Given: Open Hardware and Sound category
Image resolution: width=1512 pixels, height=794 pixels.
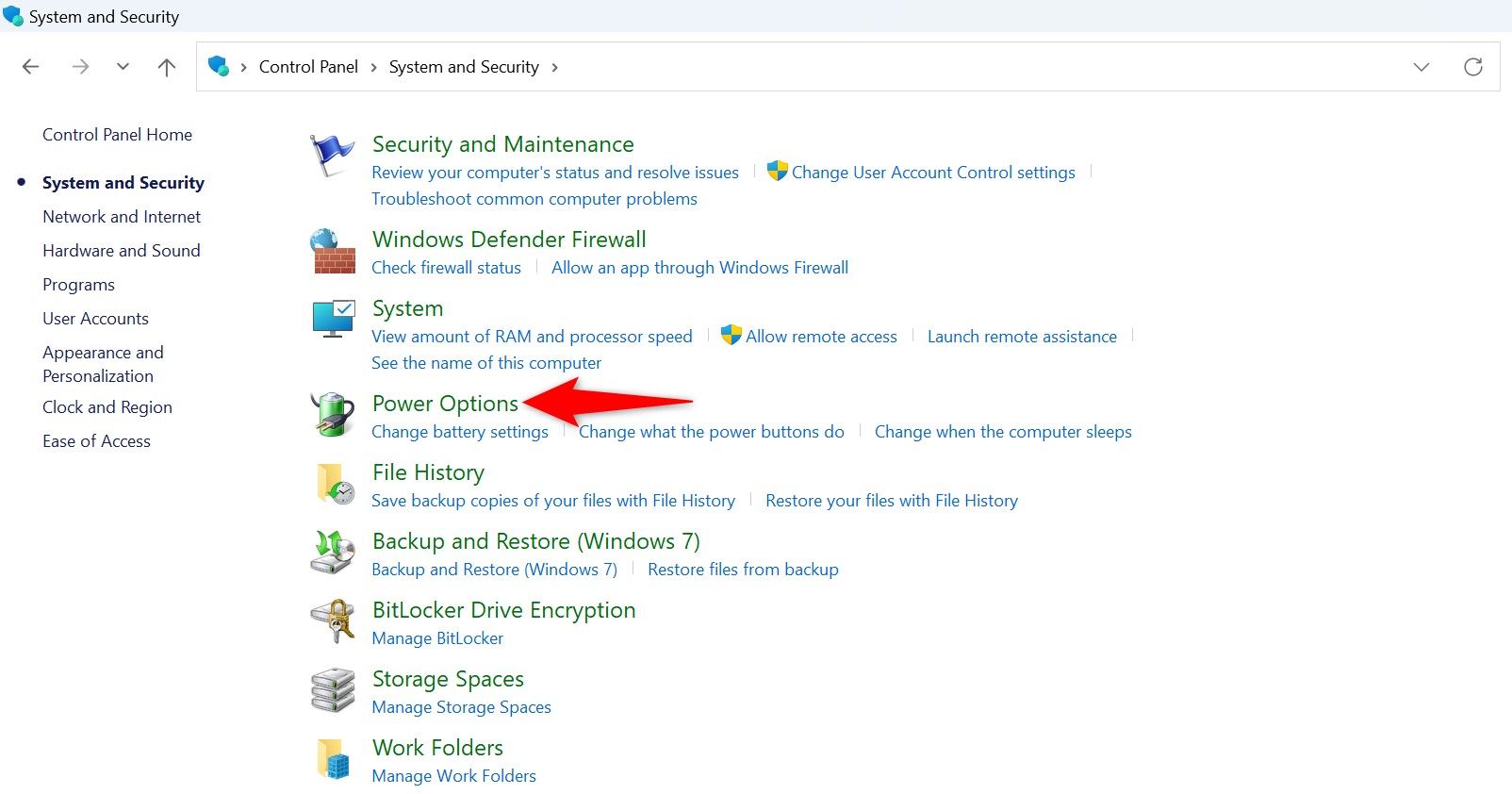Looking at the screenshot, I should coord(122,251).
